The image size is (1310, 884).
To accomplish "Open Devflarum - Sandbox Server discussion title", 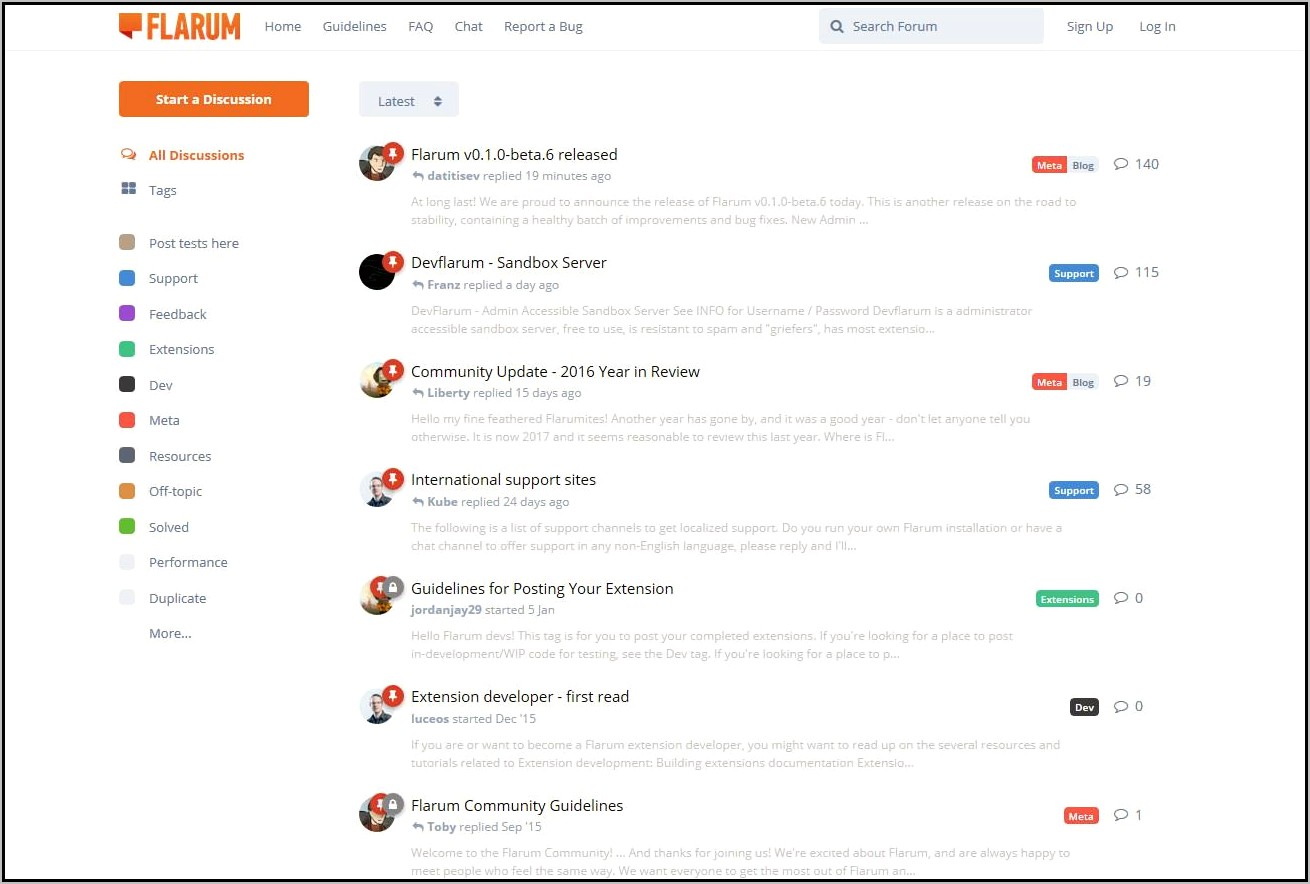I will coord(509,262).
